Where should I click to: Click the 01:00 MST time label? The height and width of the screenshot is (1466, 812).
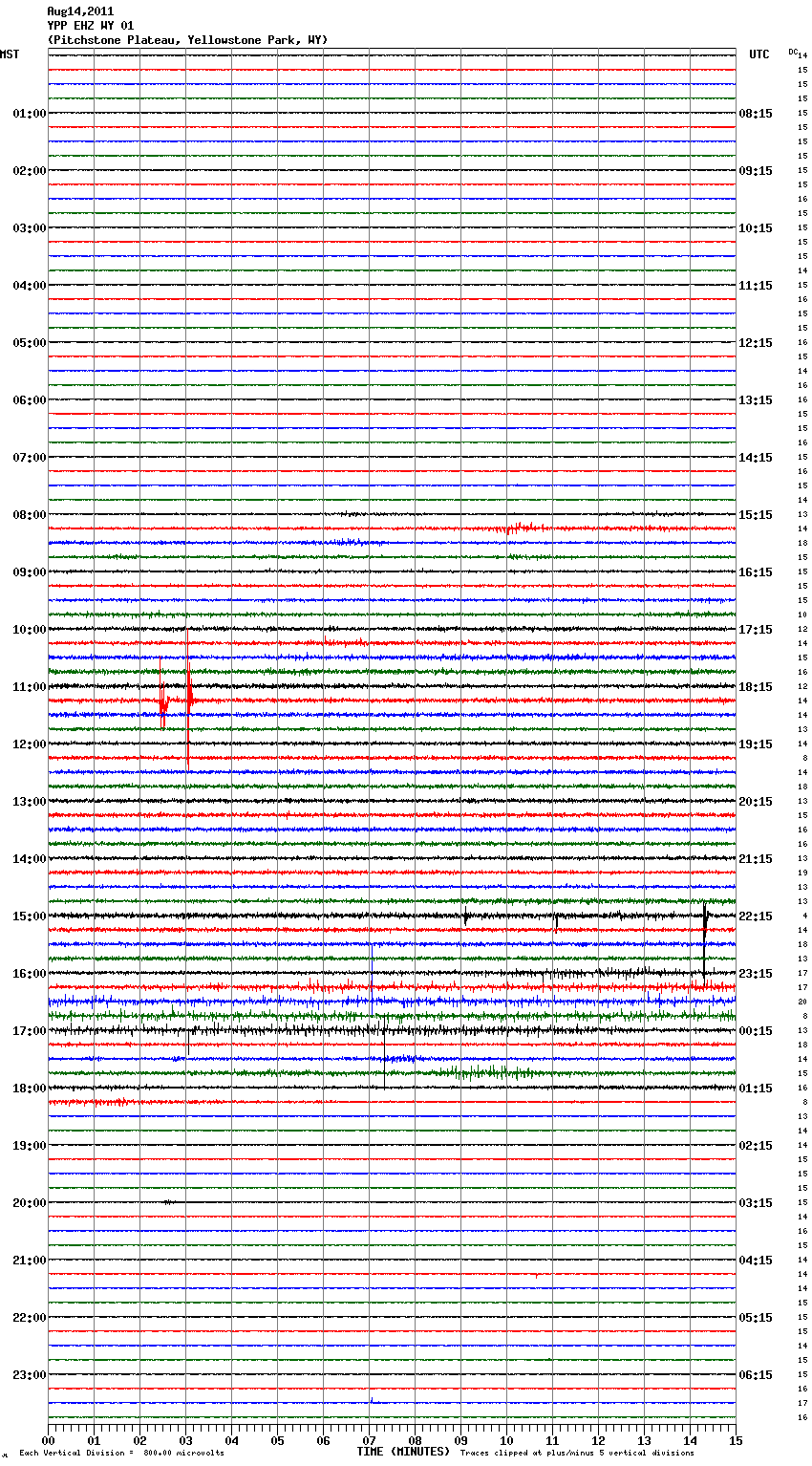(x=30, y=114)
